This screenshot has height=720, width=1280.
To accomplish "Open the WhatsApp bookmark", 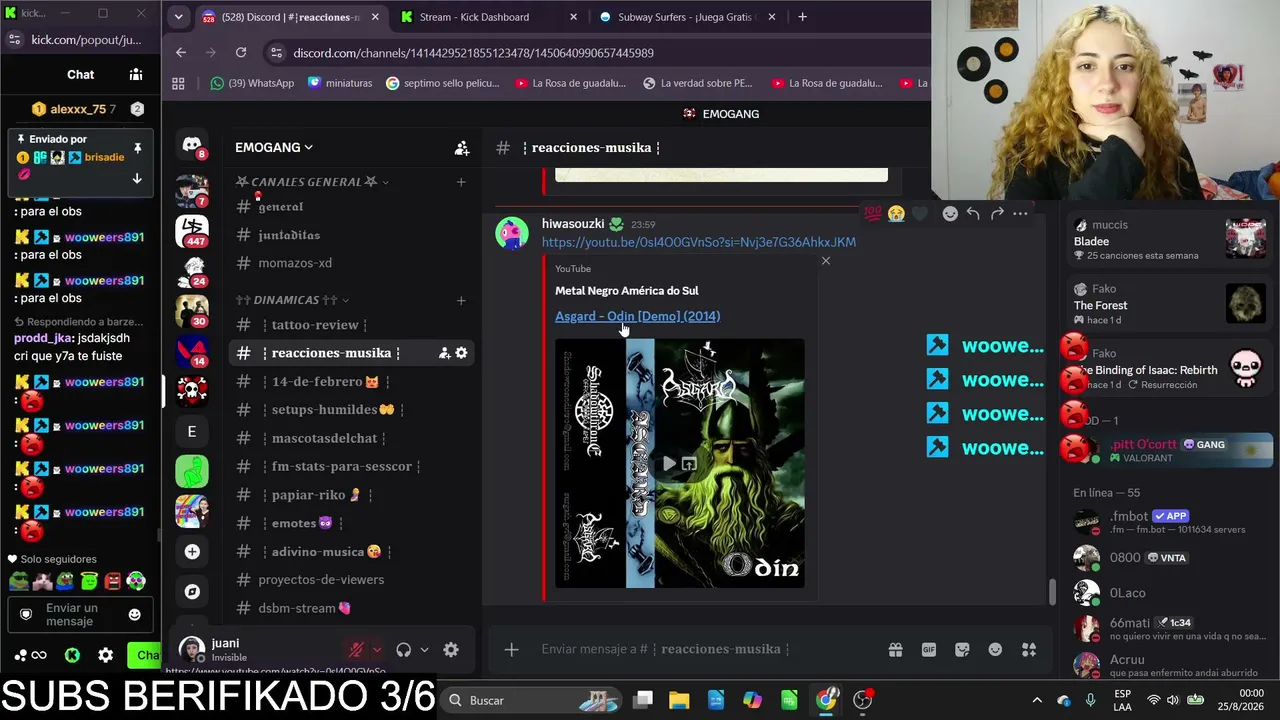I will (252, 84).
